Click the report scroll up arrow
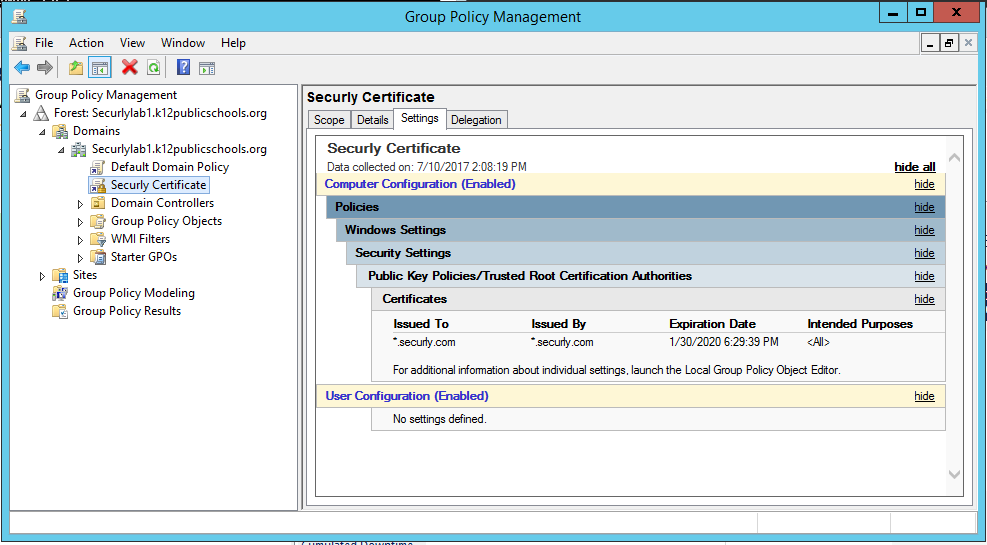This screenshot has width=987, height=545. coord(954,157)
